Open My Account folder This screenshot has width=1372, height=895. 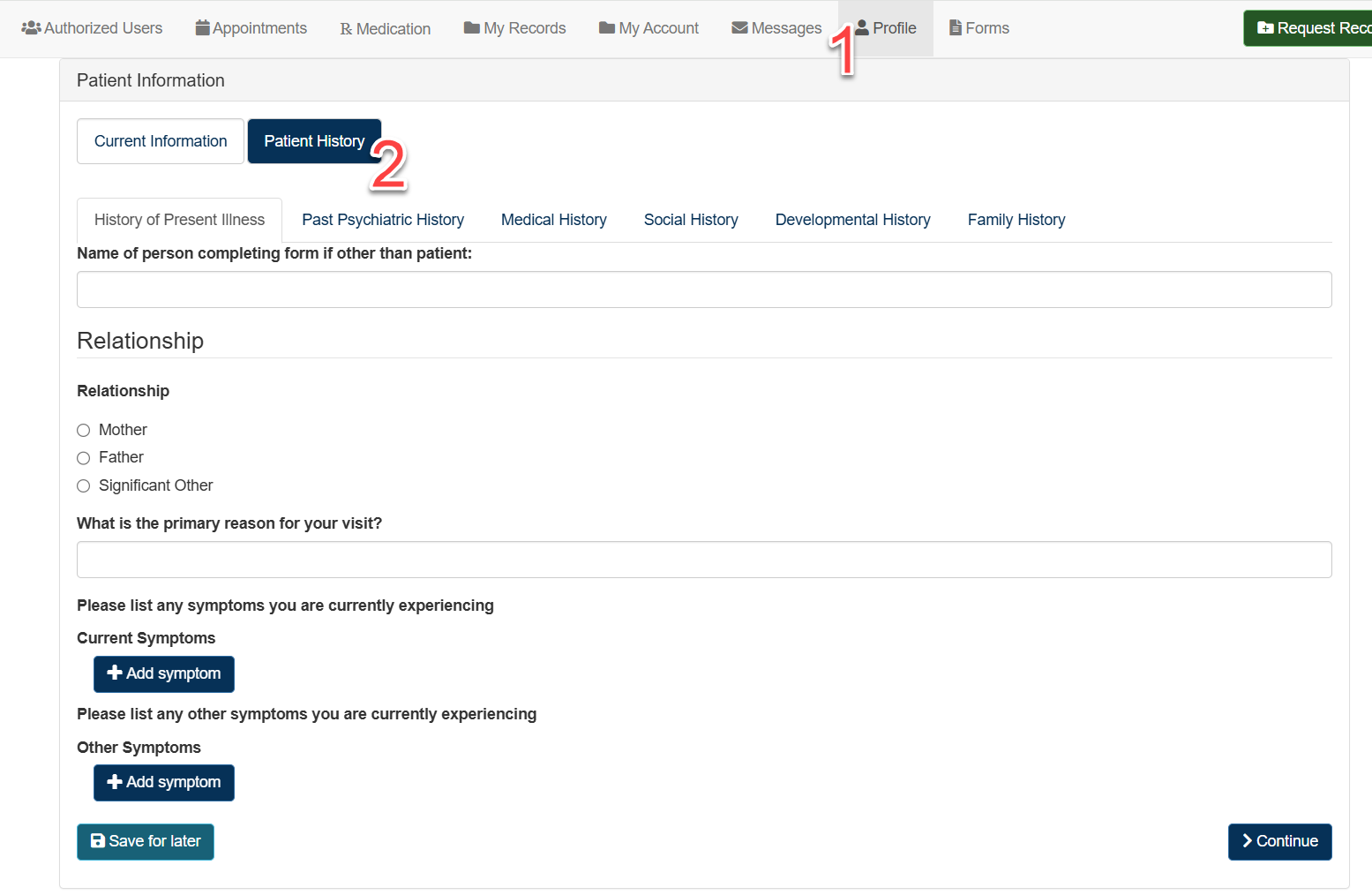pos(649,28)
